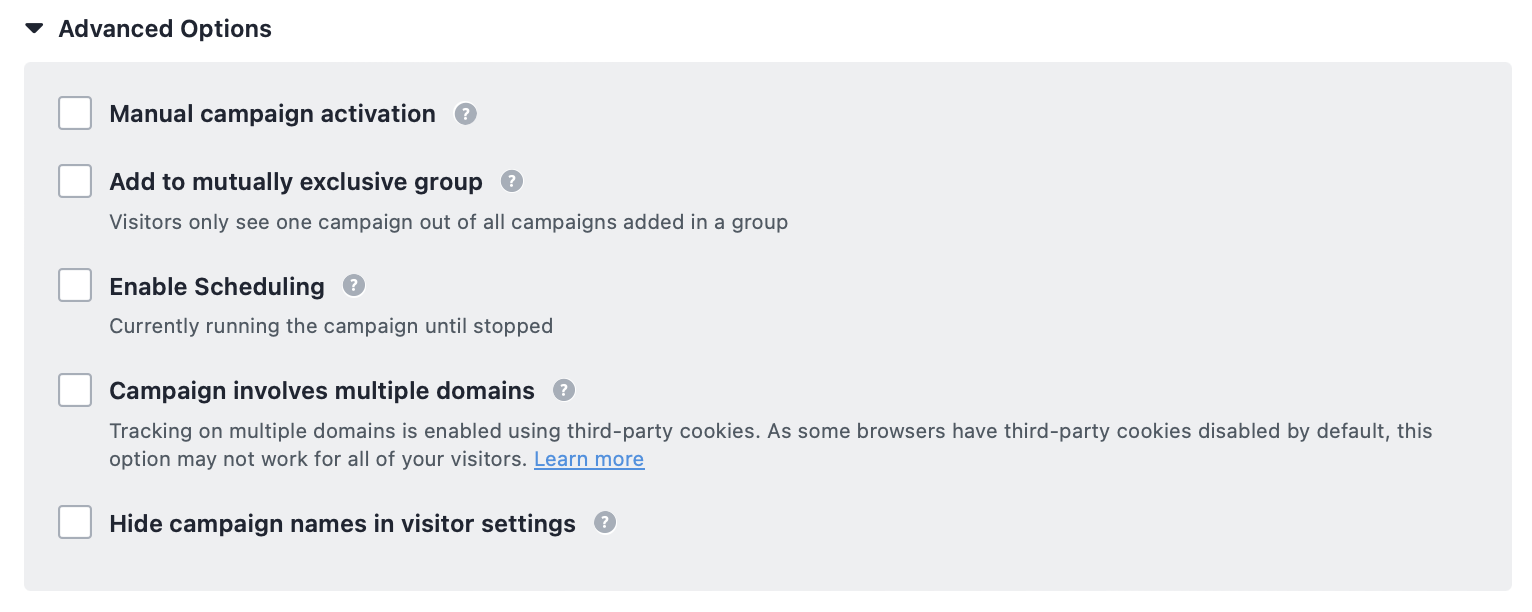
Task: Open help tooltip for Manual campaign activation
Action: click(x=465, y=114)
